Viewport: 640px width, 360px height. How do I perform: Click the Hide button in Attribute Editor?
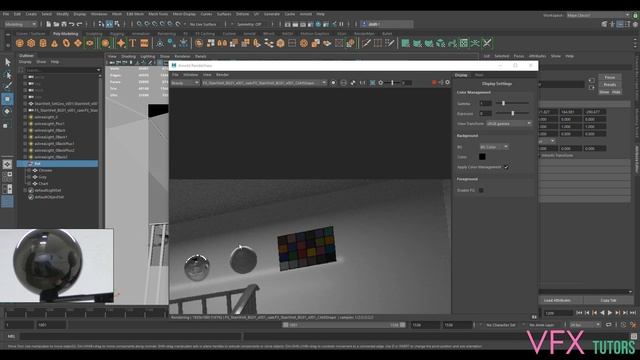pos(616,92)
